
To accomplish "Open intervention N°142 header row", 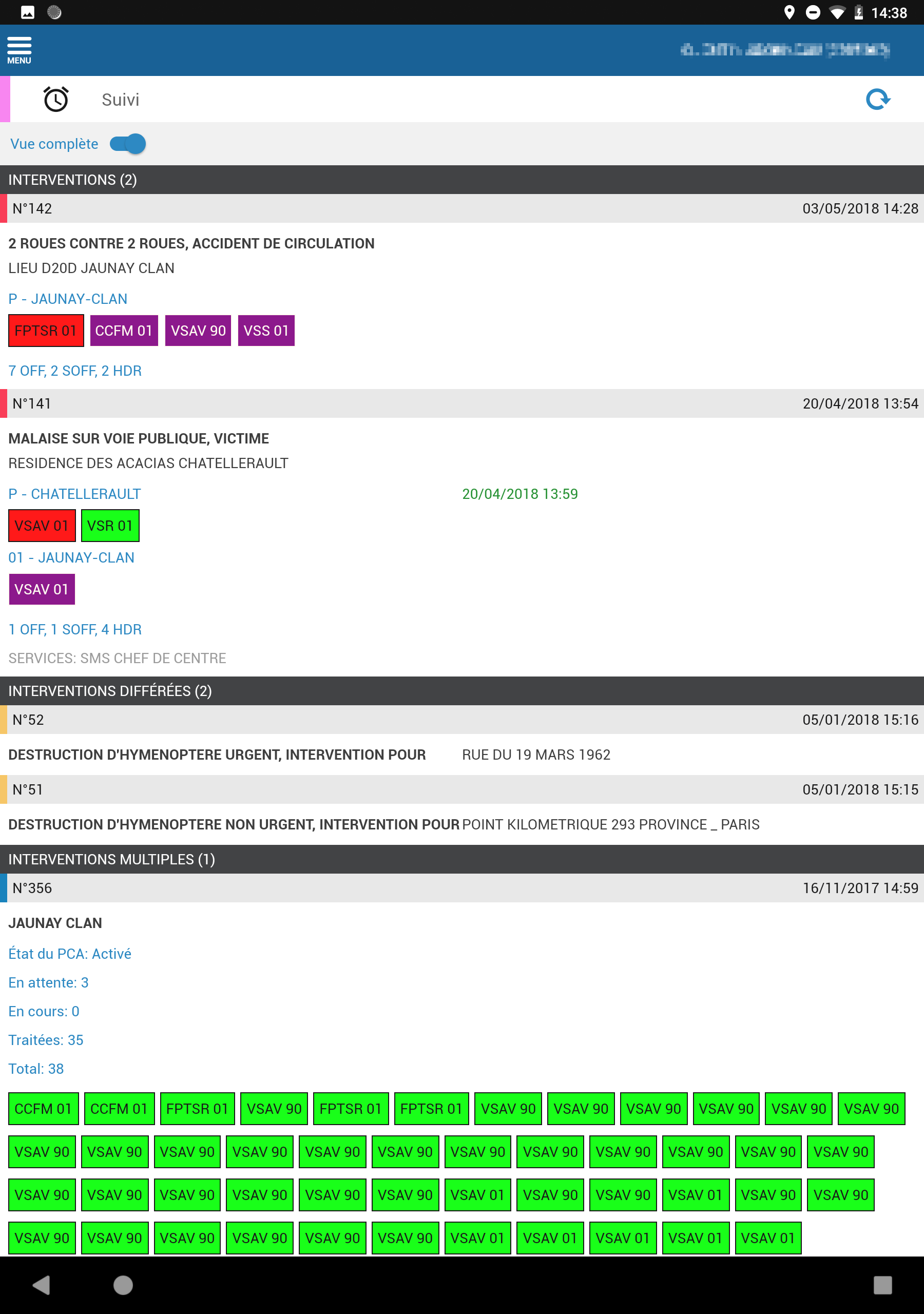I will (x=462, y=208).
